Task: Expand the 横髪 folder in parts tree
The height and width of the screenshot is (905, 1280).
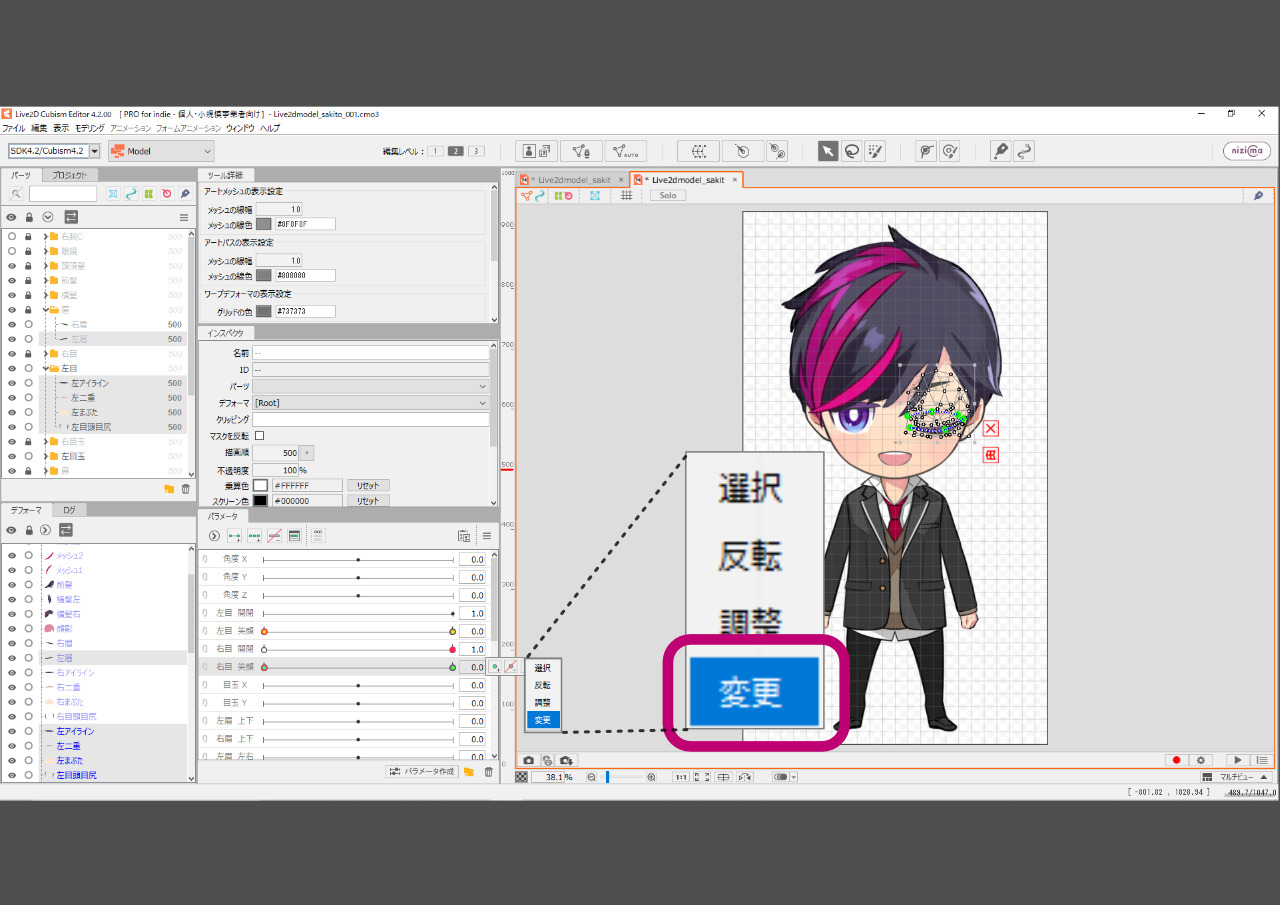Action: (45, 296)
